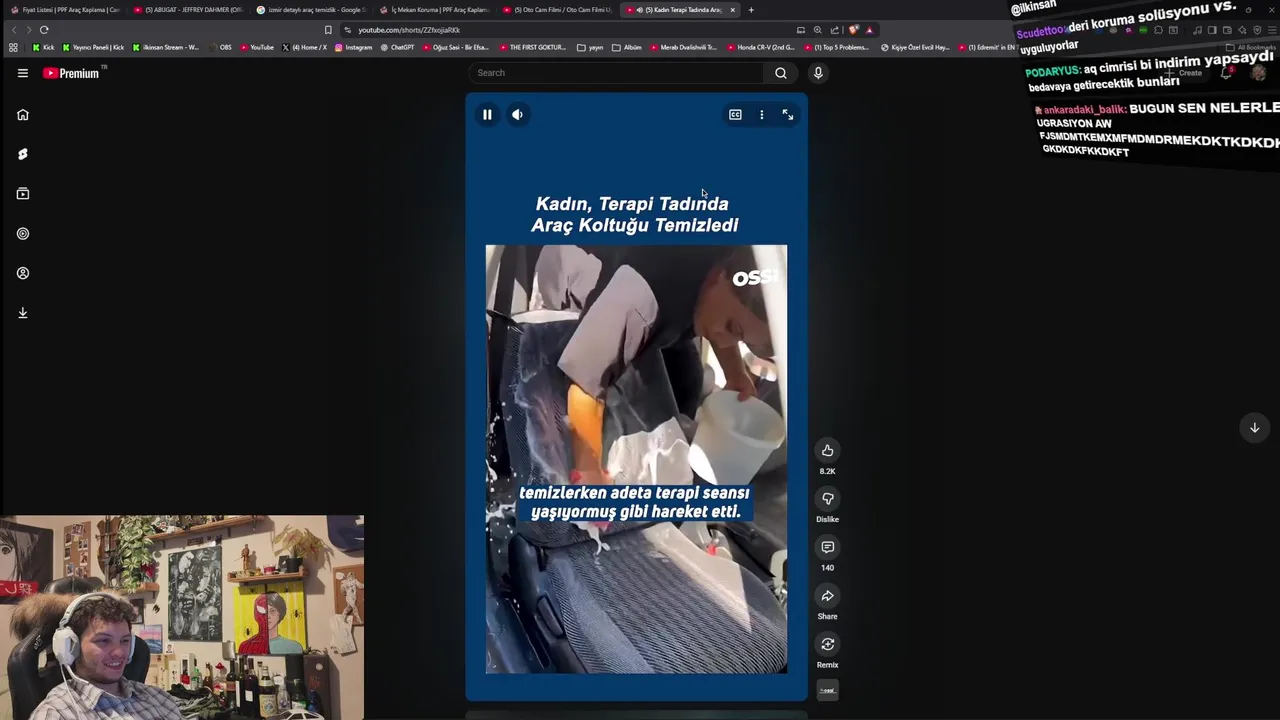Close the Kadın Terapi Tadında tab
The image size is (1280, 720).
coord(732,10)
